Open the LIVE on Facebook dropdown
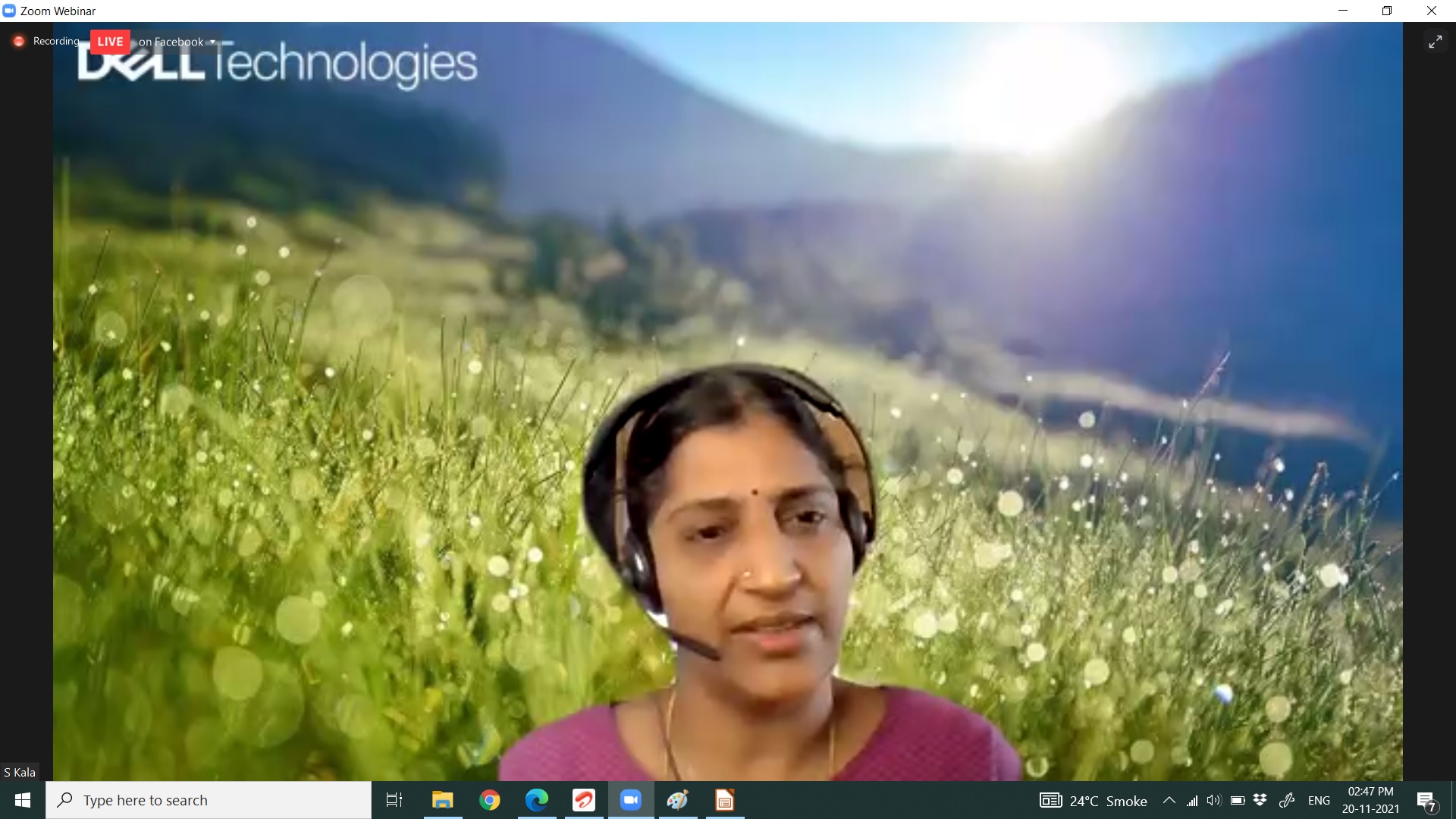Image resolution: width=1456 pixels, height=819 pixels. click(212, 42)
